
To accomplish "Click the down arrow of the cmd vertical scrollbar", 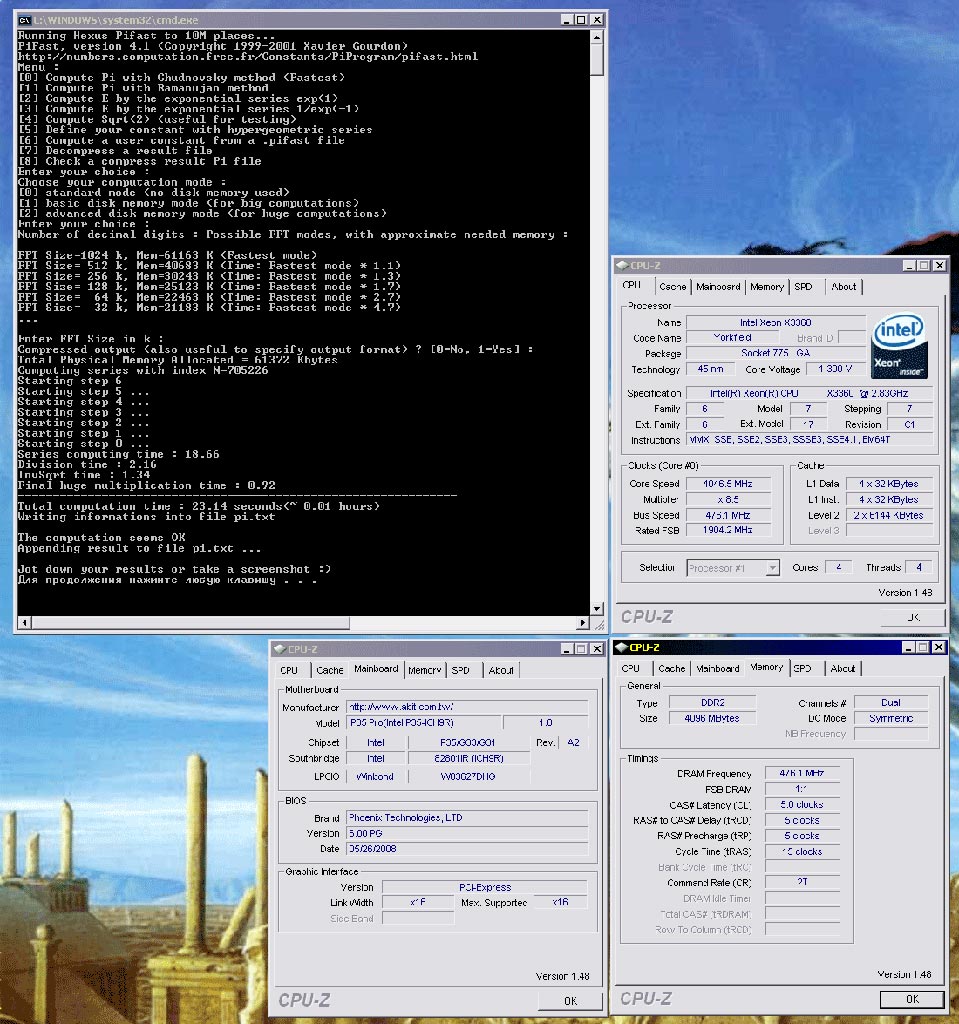I will click(x=596, y=609).
